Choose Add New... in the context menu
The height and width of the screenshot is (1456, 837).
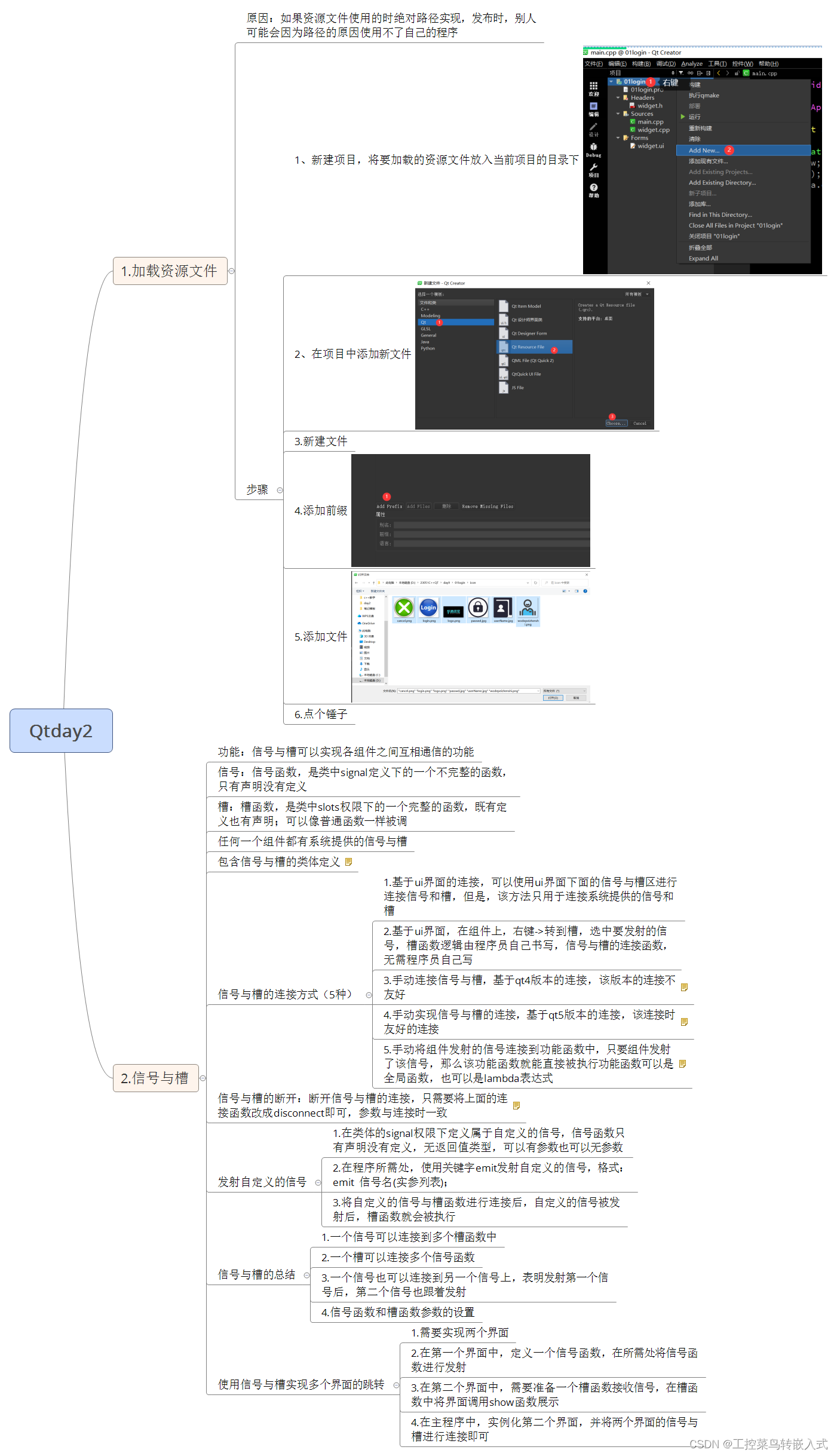click(744, 151)
